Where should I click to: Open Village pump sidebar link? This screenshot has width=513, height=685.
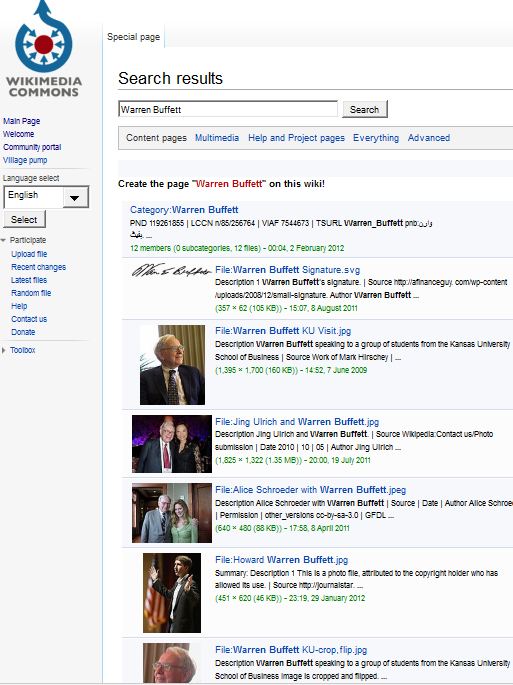25,160
